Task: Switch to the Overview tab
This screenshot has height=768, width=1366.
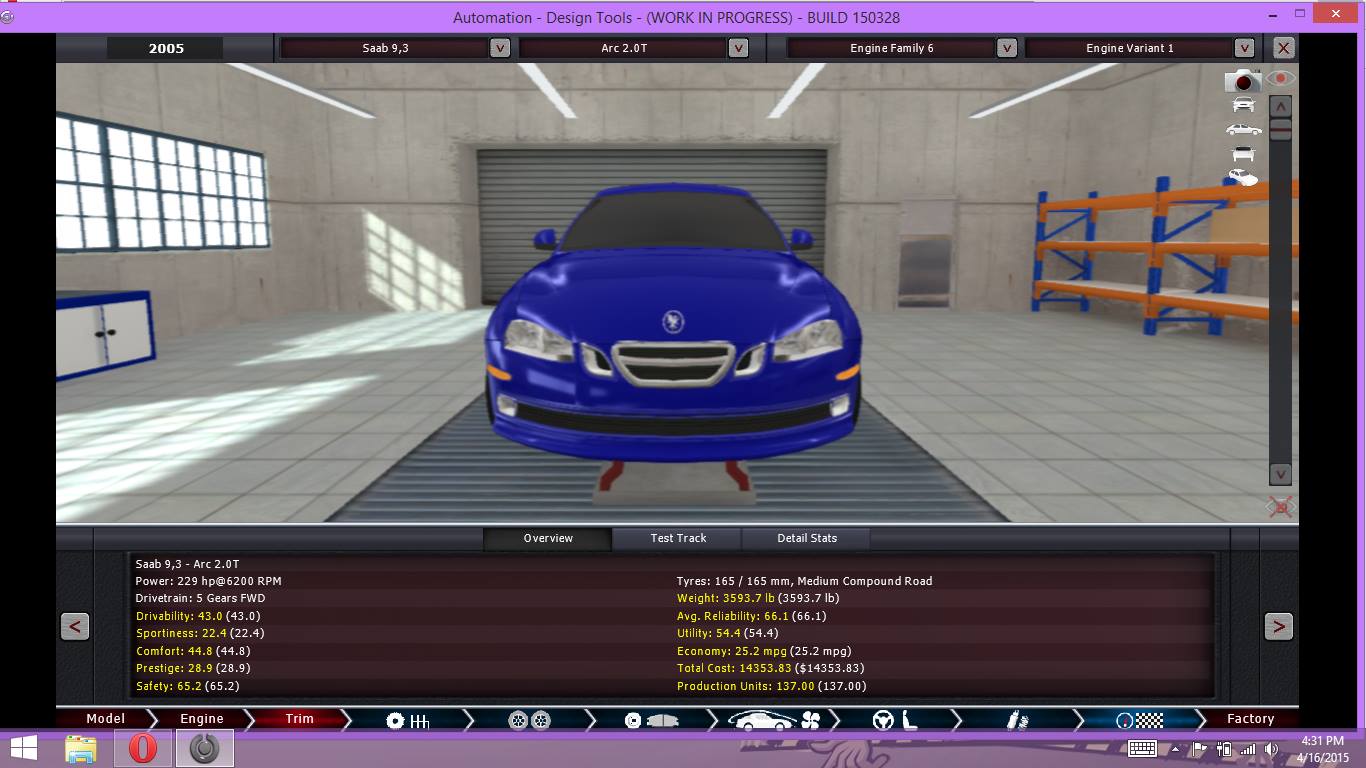Action: point(548,538)
